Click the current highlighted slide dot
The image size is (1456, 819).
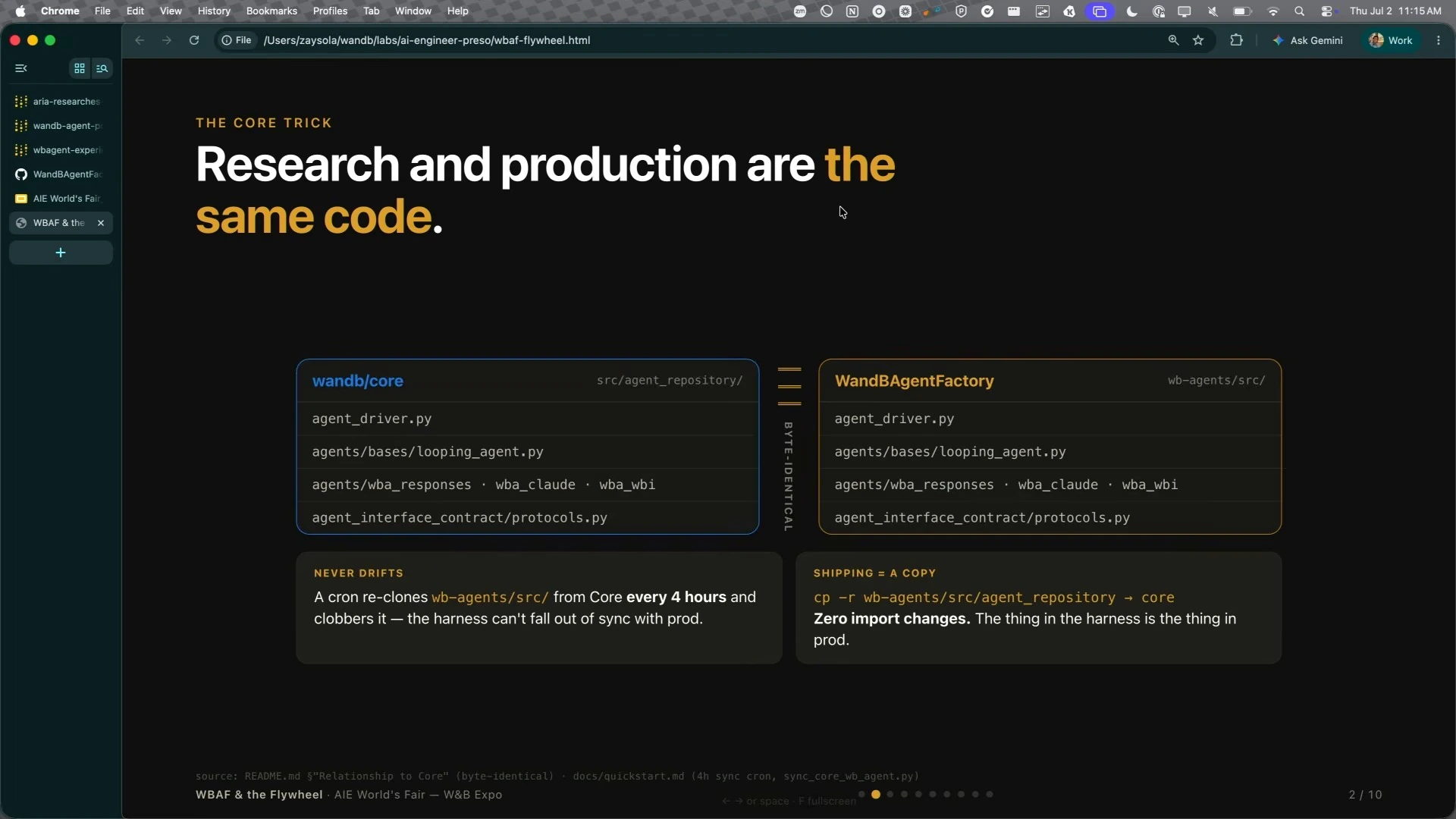876,794
